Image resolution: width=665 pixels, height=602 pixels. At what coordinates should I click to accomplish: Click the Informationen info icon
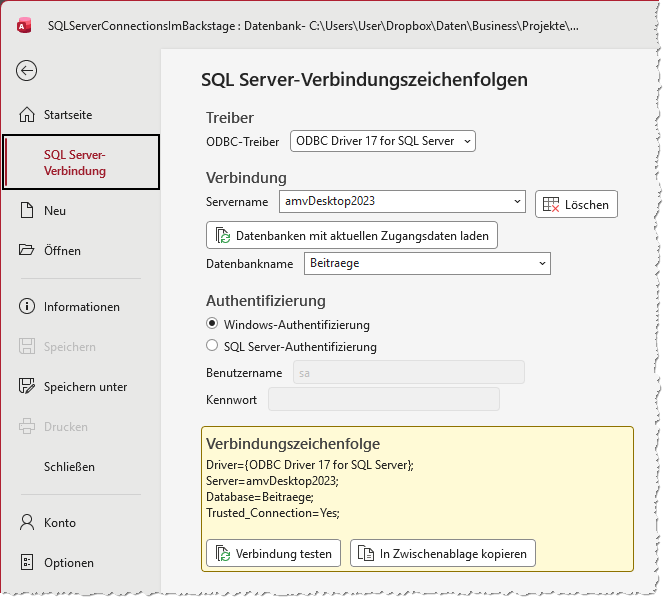(27, 306)
